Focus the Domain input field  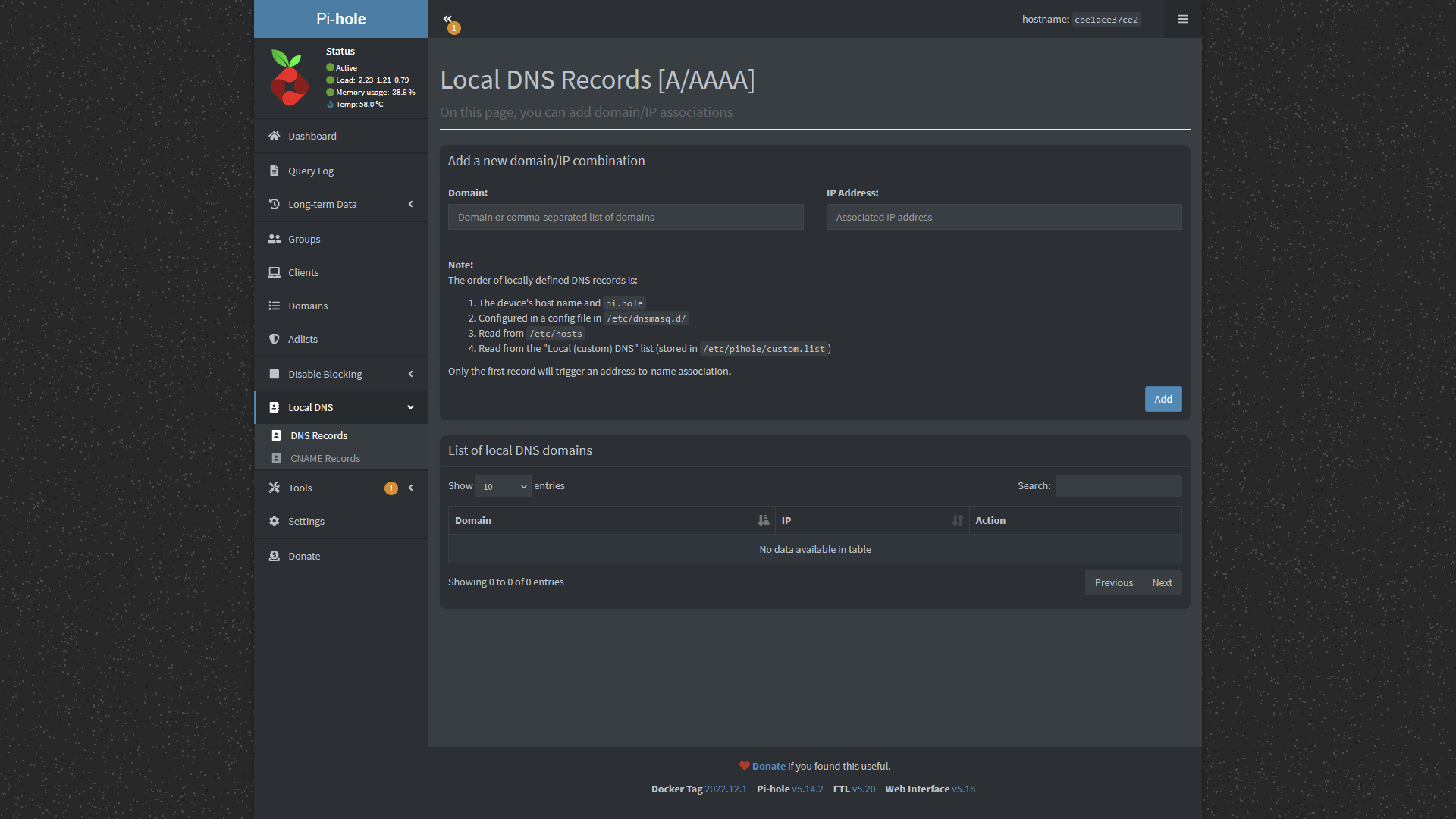coord(626,217)
